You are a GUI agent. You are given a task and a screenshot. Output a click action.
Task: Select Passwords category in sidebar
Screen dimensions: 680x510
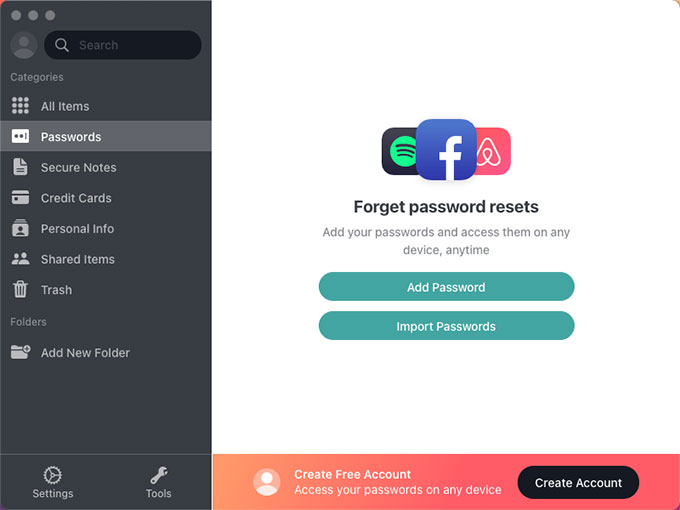coord(71,137)
